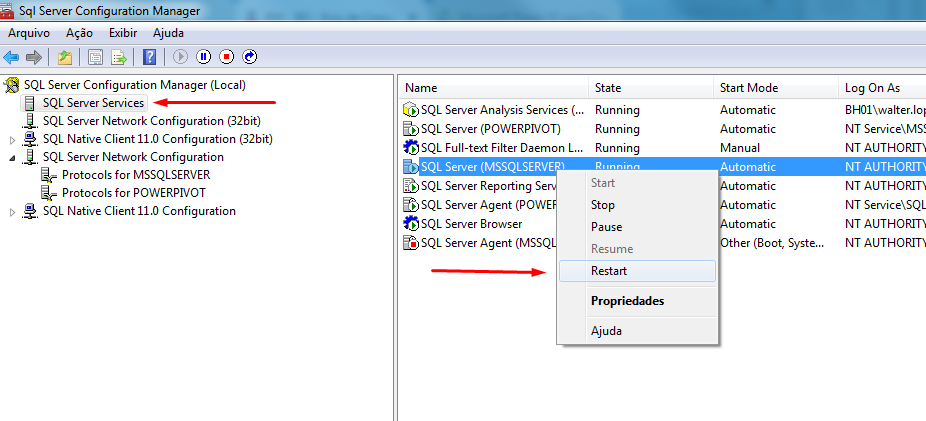Click the Show/Hide console tree icon
Viewport: 926px width, 421px height.
click(x=95, y=57)
